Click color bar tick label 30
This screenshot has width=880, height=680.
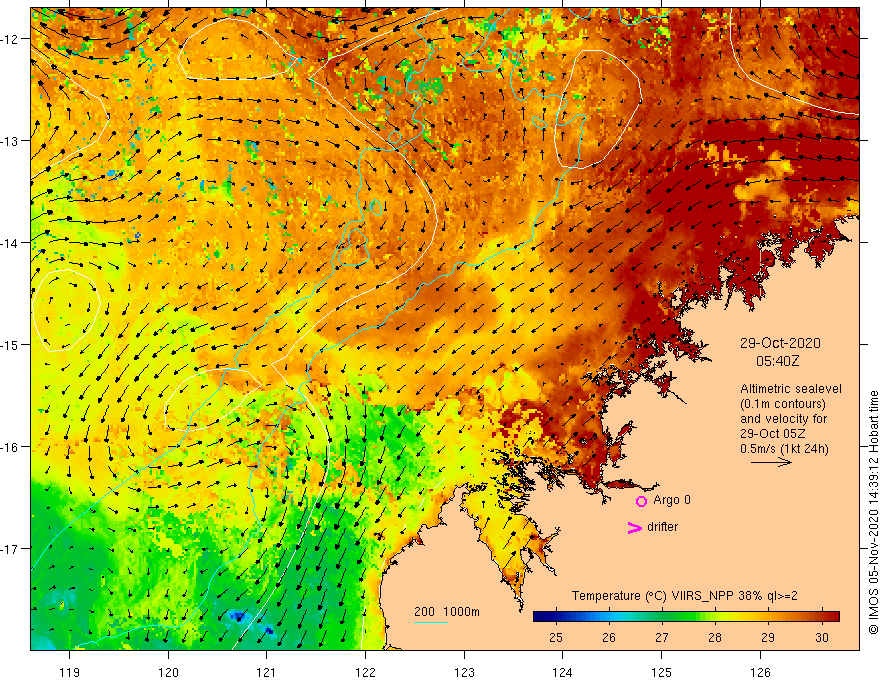(822, 637)
